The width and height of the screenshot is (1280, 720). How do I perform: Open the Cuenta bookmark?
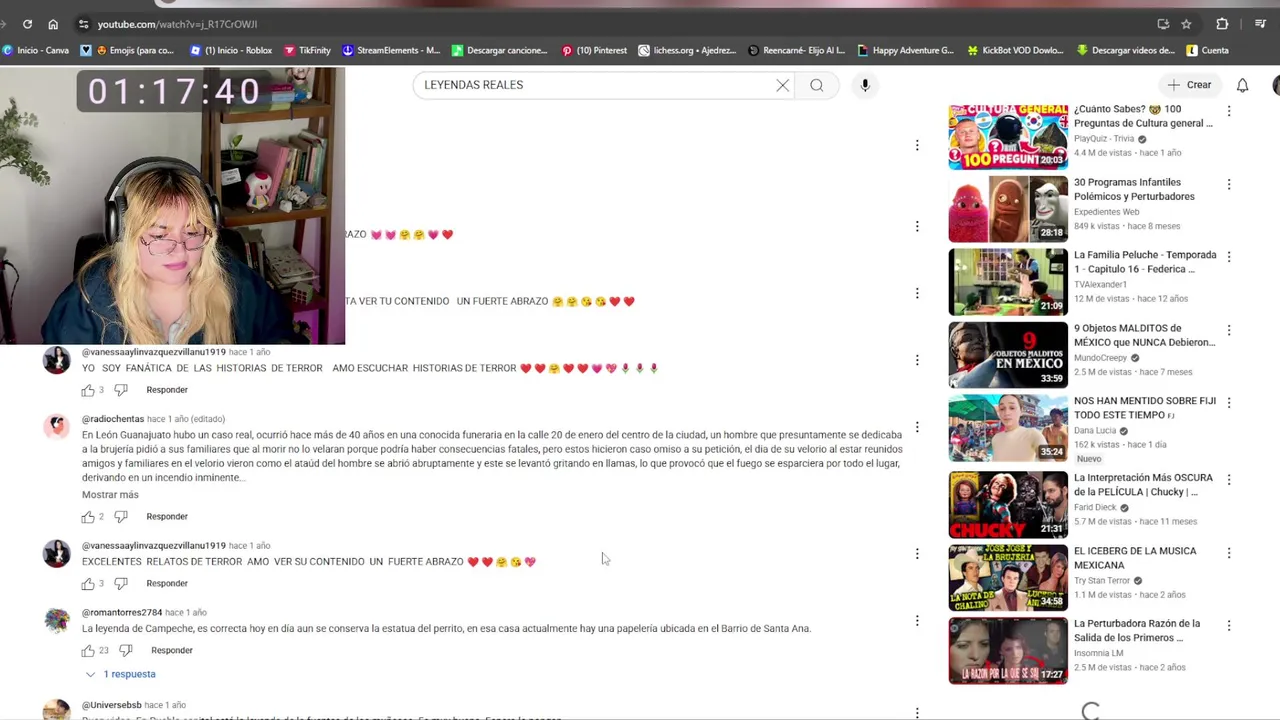(1207, 50)
